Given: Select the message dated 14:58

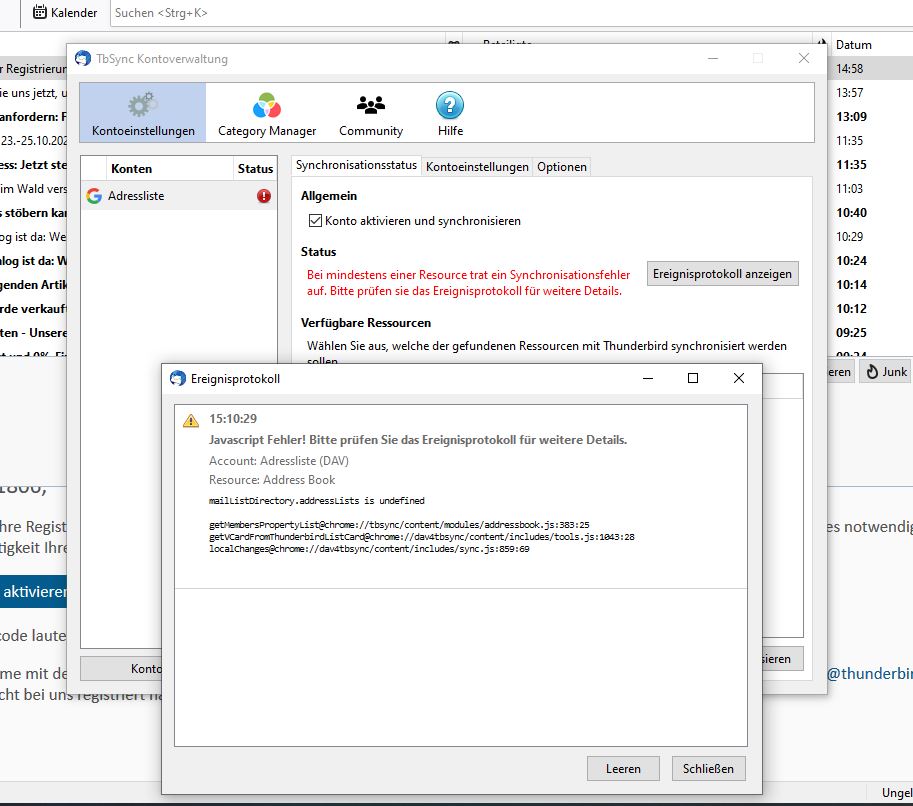Looking at the screenshot, I should [x=850, y=69].
